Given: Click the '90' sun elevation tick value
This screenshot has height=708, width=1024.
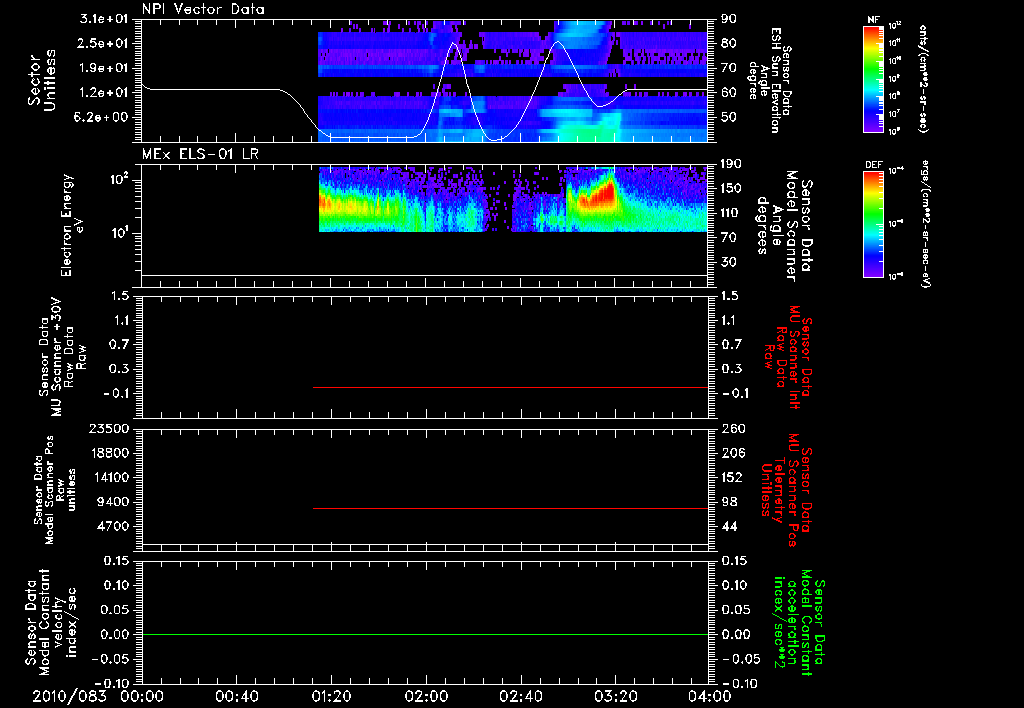Looking at the screenshot, I should point(729,19).
